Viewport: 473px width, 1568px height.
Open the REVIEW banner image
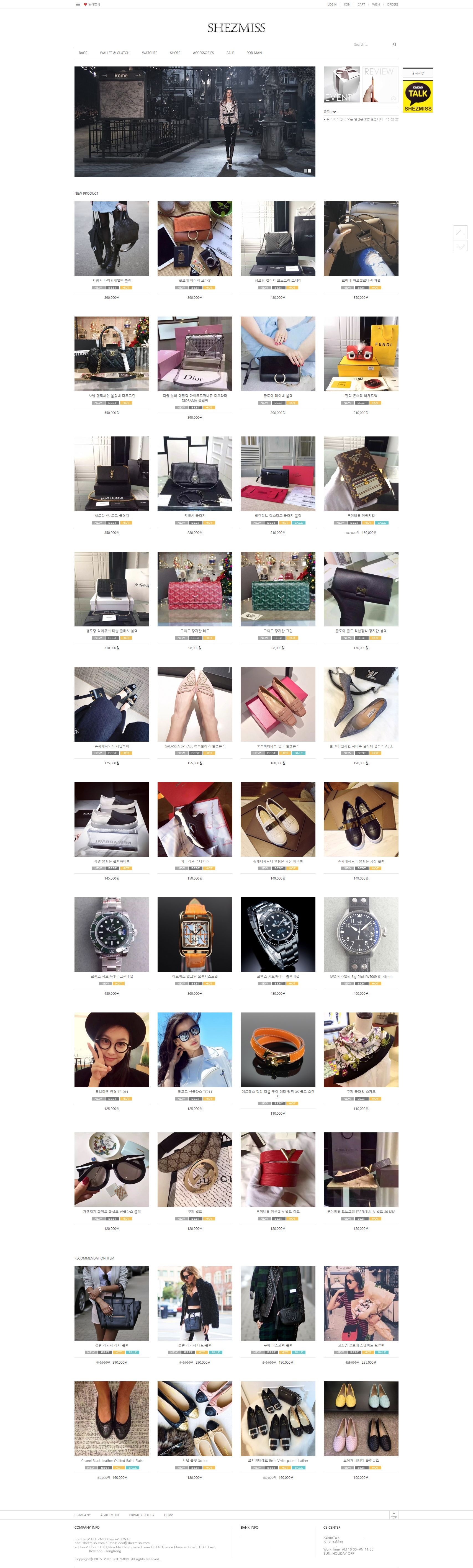[x=381, y=85]
